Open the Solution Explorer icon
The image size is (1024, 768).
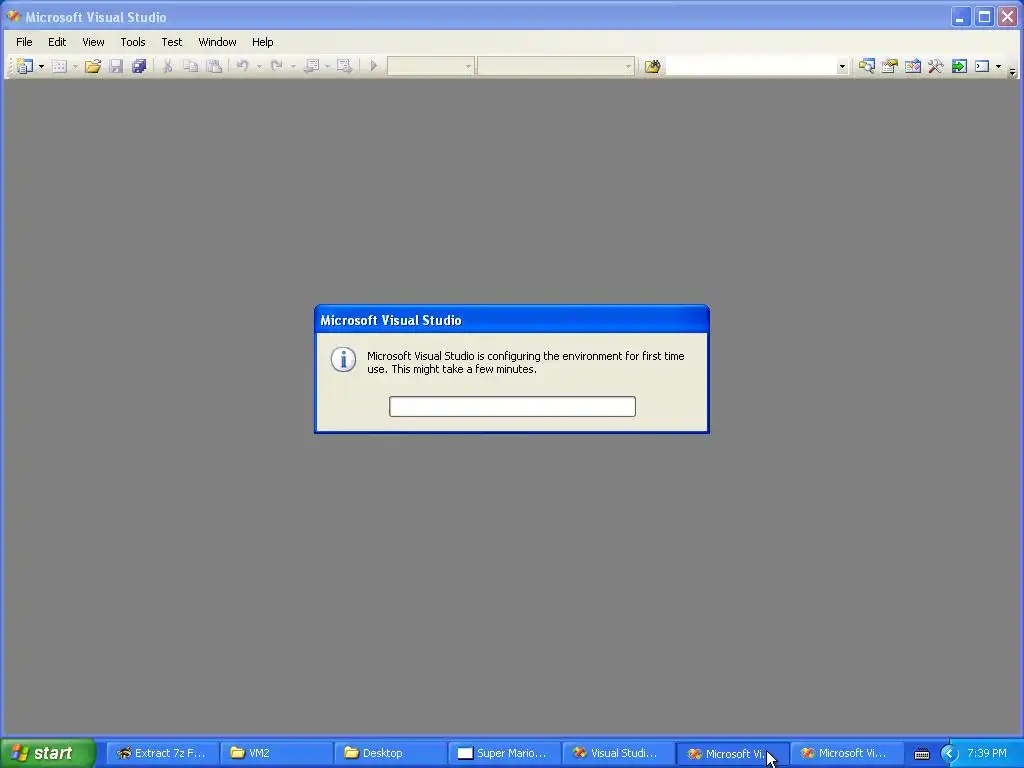point(867,66)
